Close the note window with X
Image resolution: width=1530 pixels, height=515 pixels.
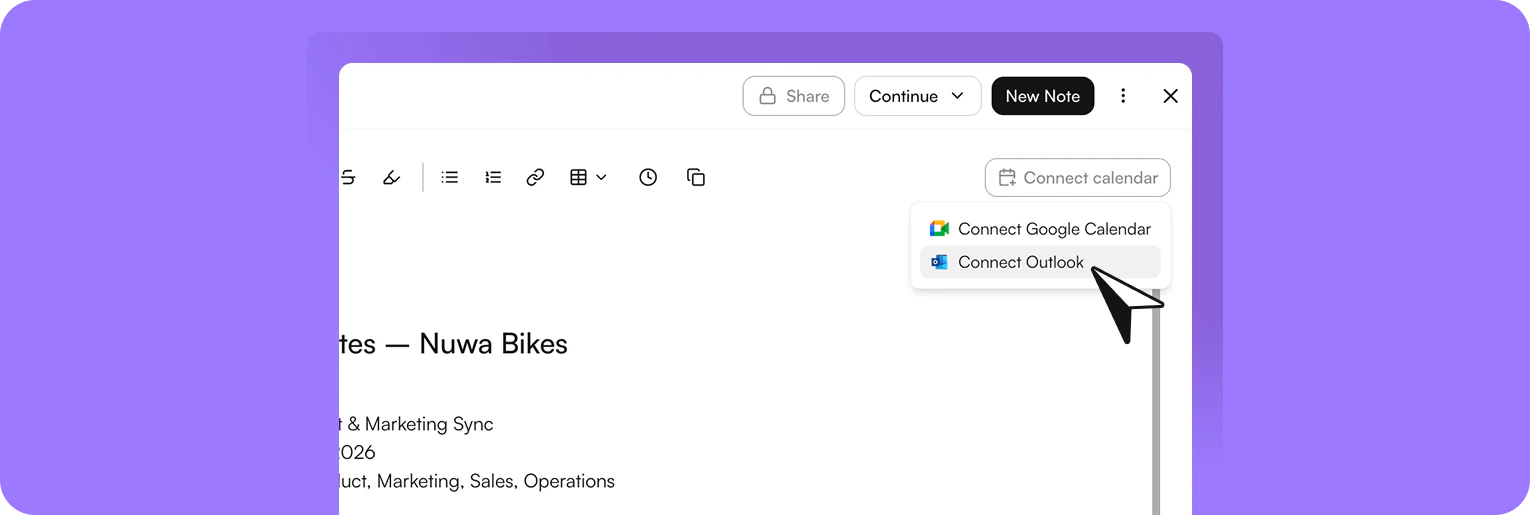click(1171, 96)
